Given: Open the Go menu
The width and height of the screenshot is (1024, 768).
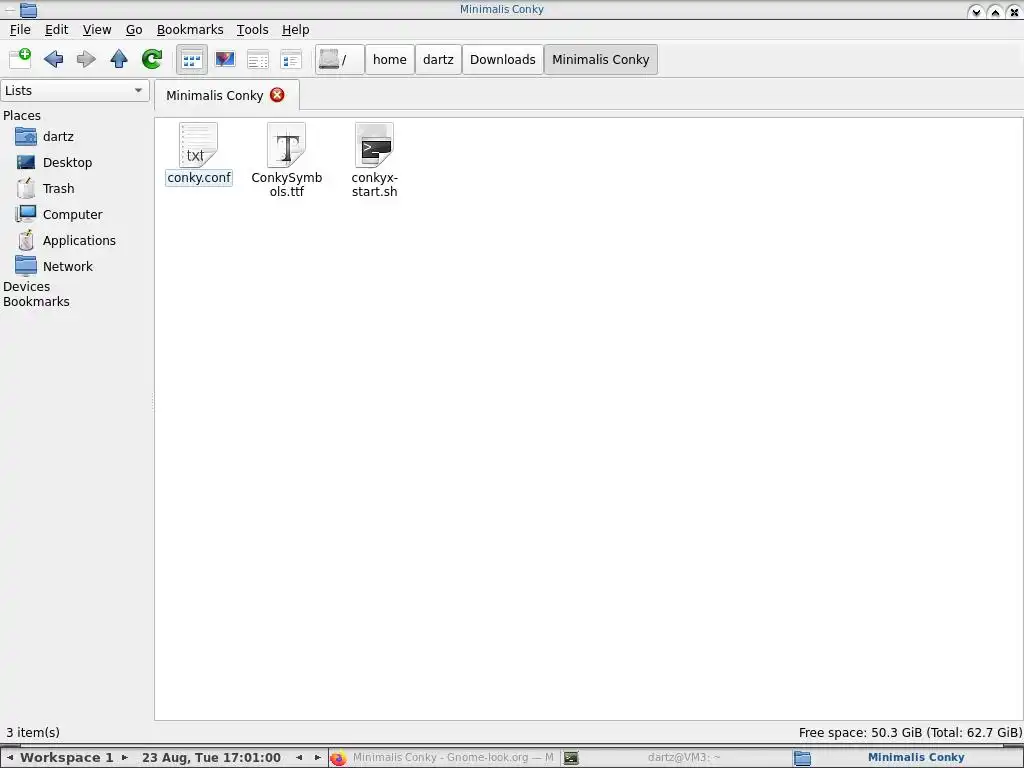Looking at the screenshot, I should point(134,29).
